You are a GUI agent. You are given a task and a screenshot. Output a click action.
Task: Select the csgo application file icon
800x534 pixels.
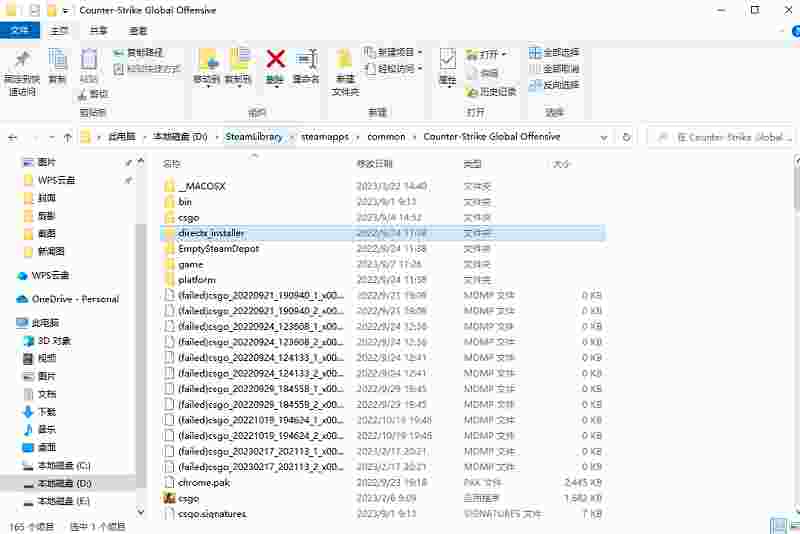[169, 498]
